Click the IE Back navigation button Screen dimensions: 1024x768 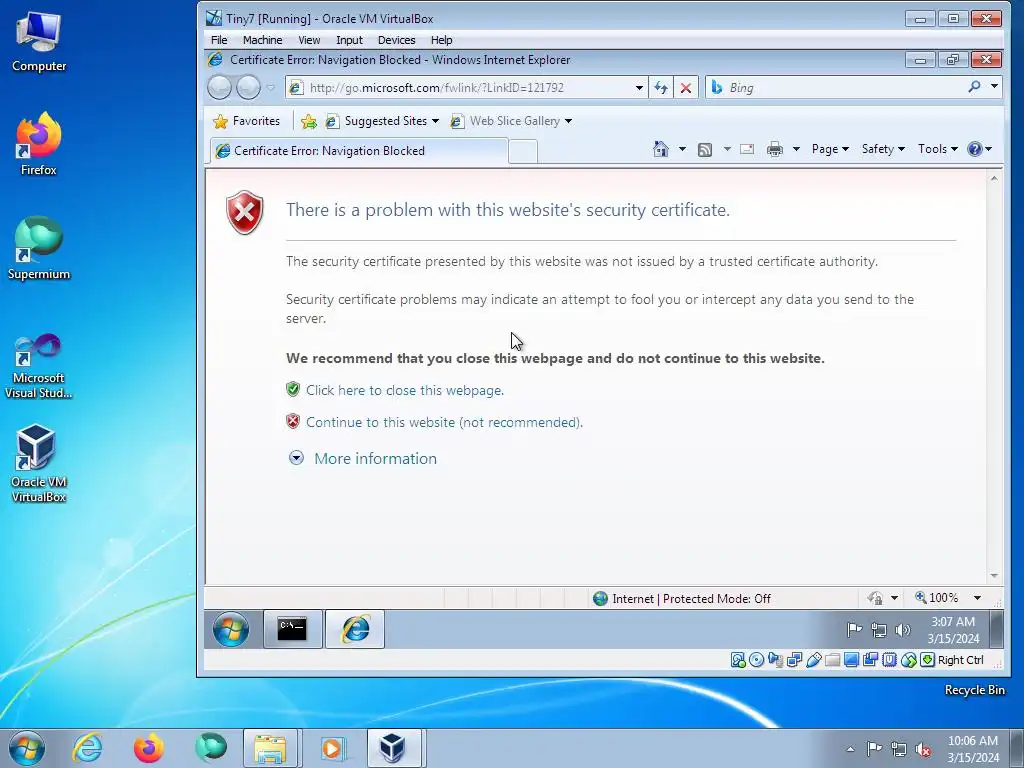[x=219, y=88]
